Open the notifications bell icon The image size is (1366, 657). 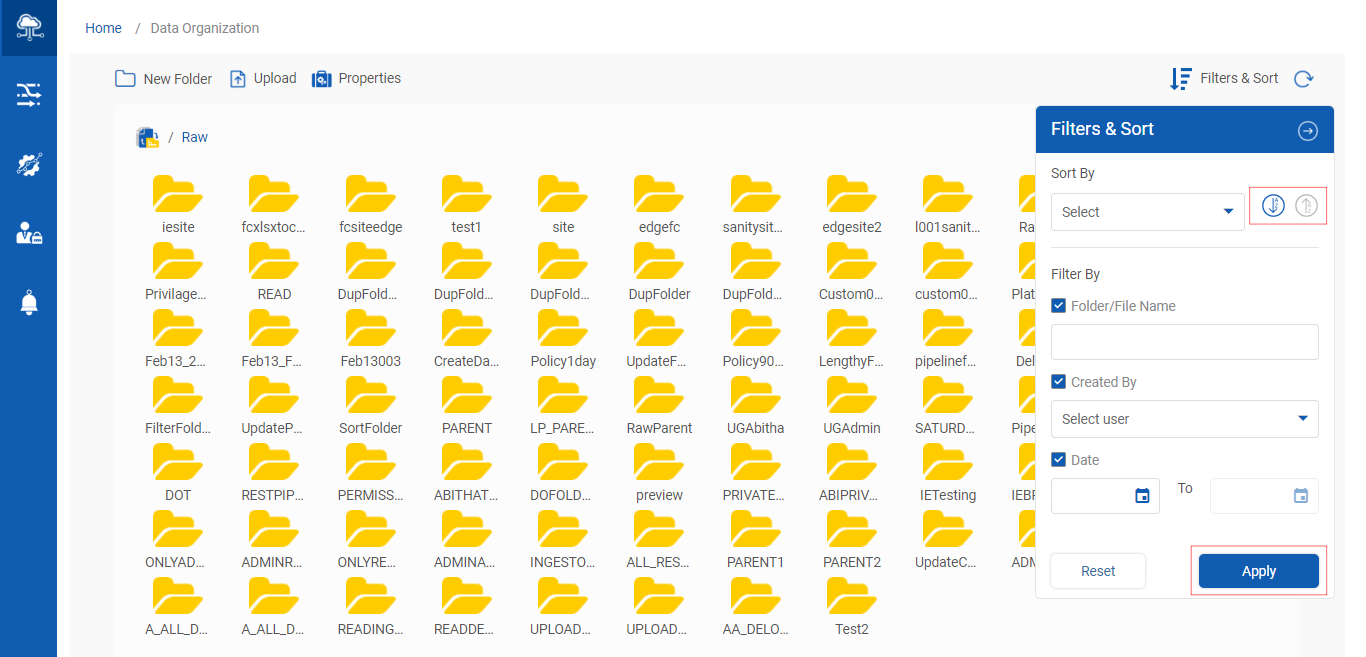coord(28,303)
